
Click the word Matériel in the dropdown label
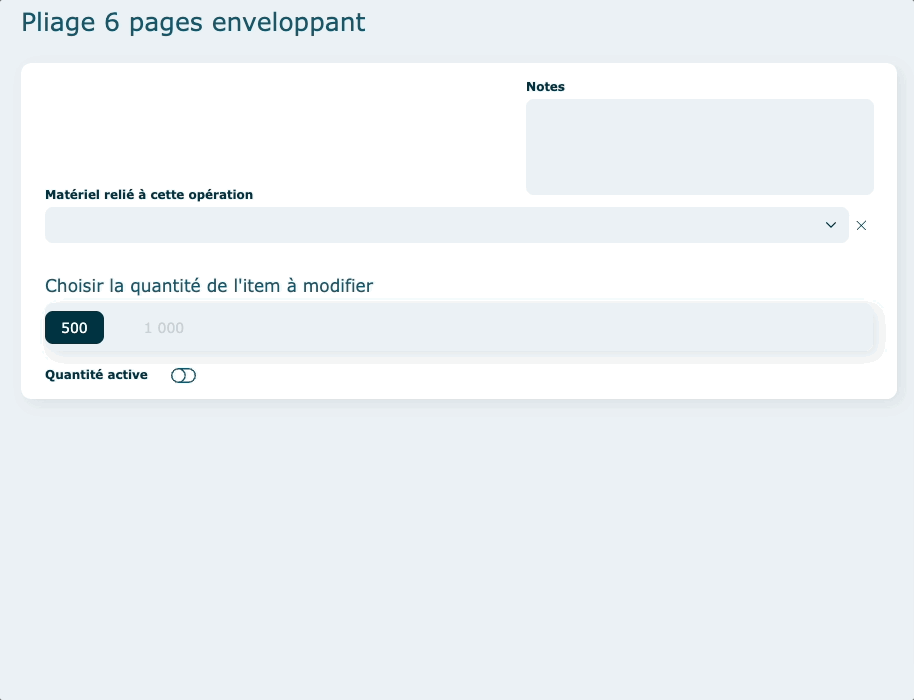[72, 195]
